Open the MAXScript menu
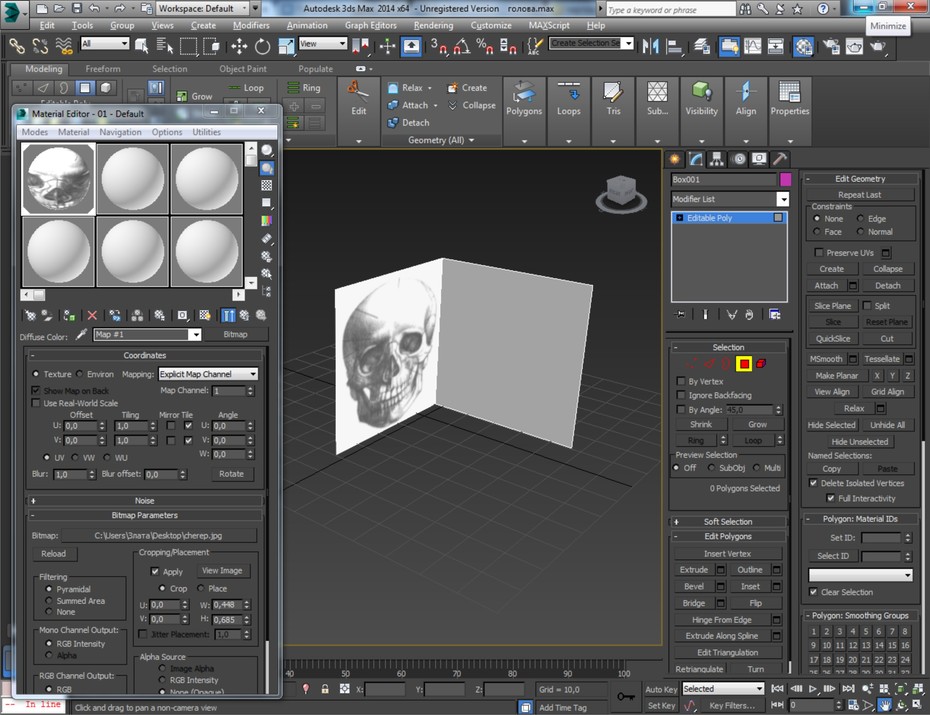Viewport: 930px width, 715px height. click(549, 25)
